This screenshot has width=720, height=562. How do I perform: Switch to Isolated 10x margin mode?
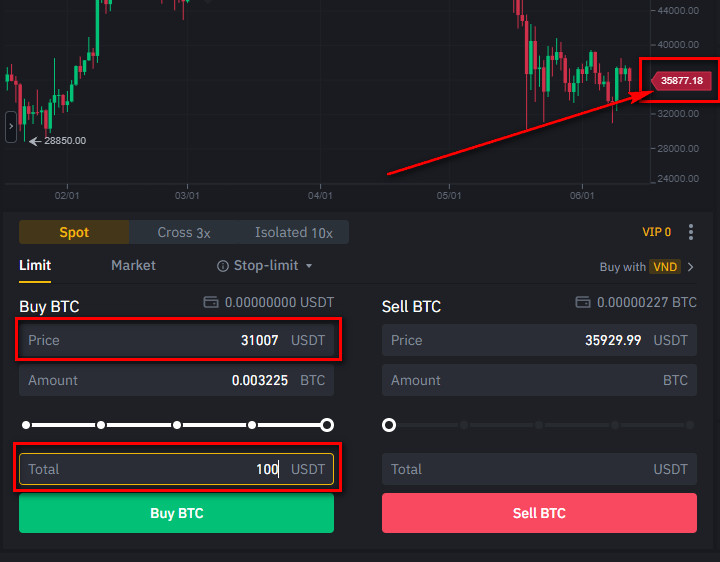pyautogui.click(x=294, y=232)
